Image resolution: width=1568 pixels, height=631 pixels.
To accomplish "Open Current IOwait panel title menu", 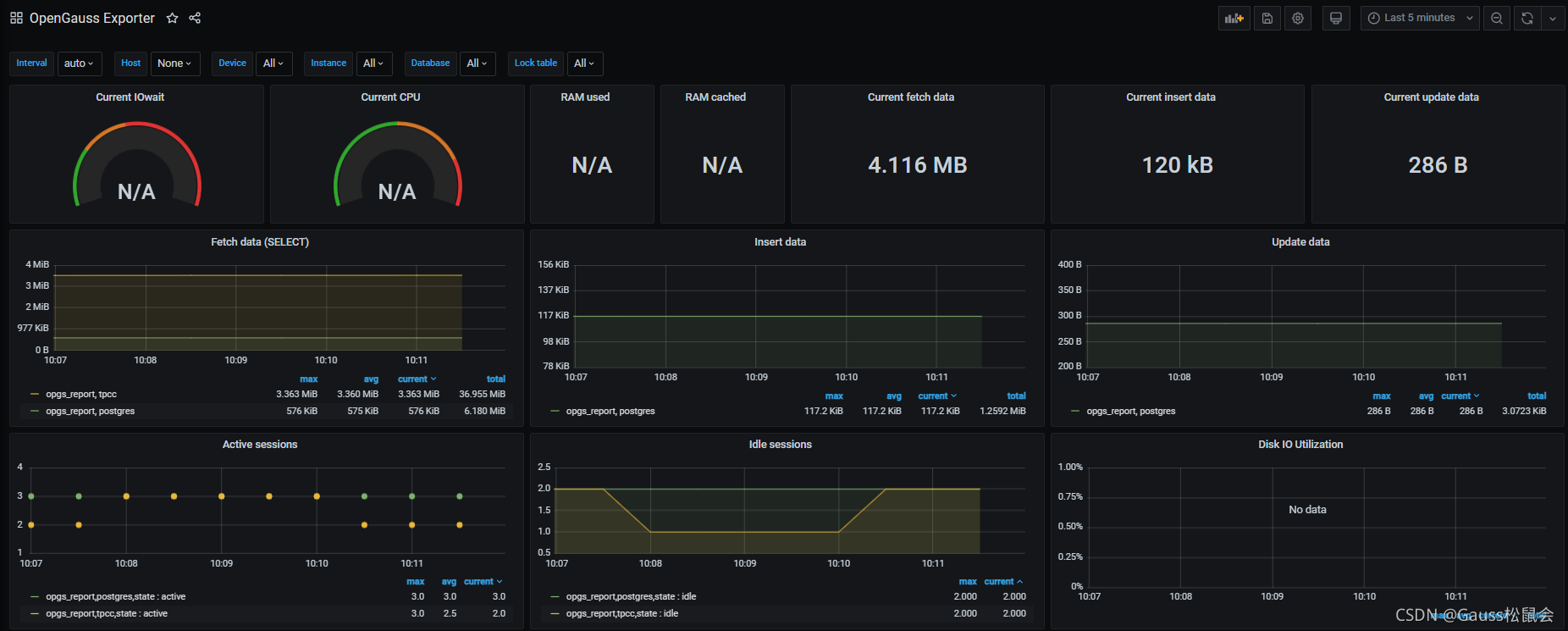I will [x=130, y=97].
